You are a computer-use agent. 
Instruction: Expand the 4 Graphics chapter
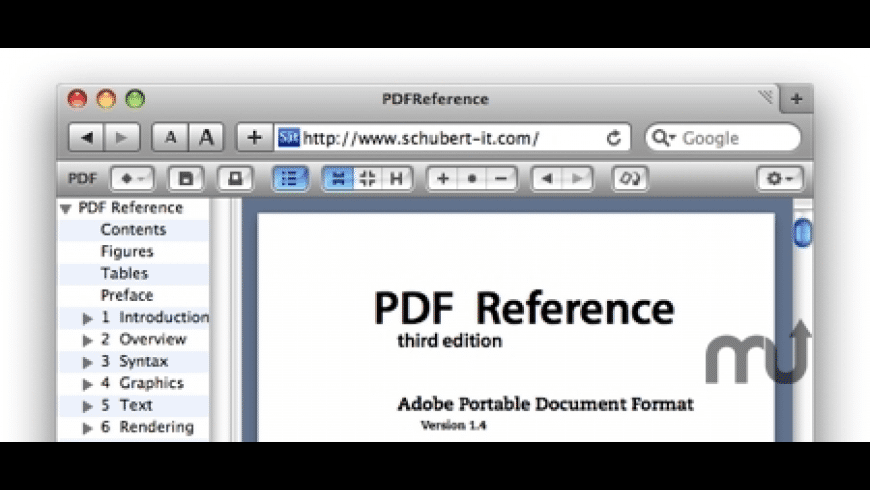click(87, 384)
